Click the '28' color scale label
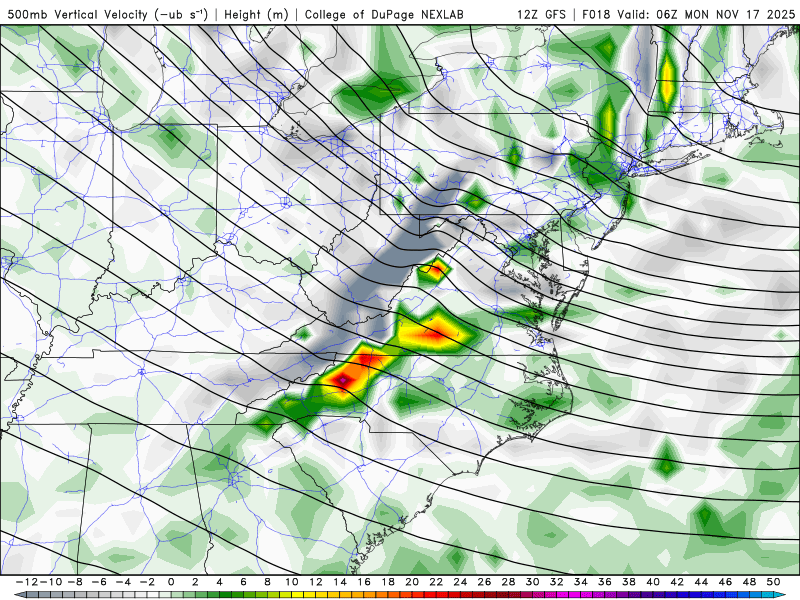Viewport: 800px width, 600px height. click(x=508, y=582)
